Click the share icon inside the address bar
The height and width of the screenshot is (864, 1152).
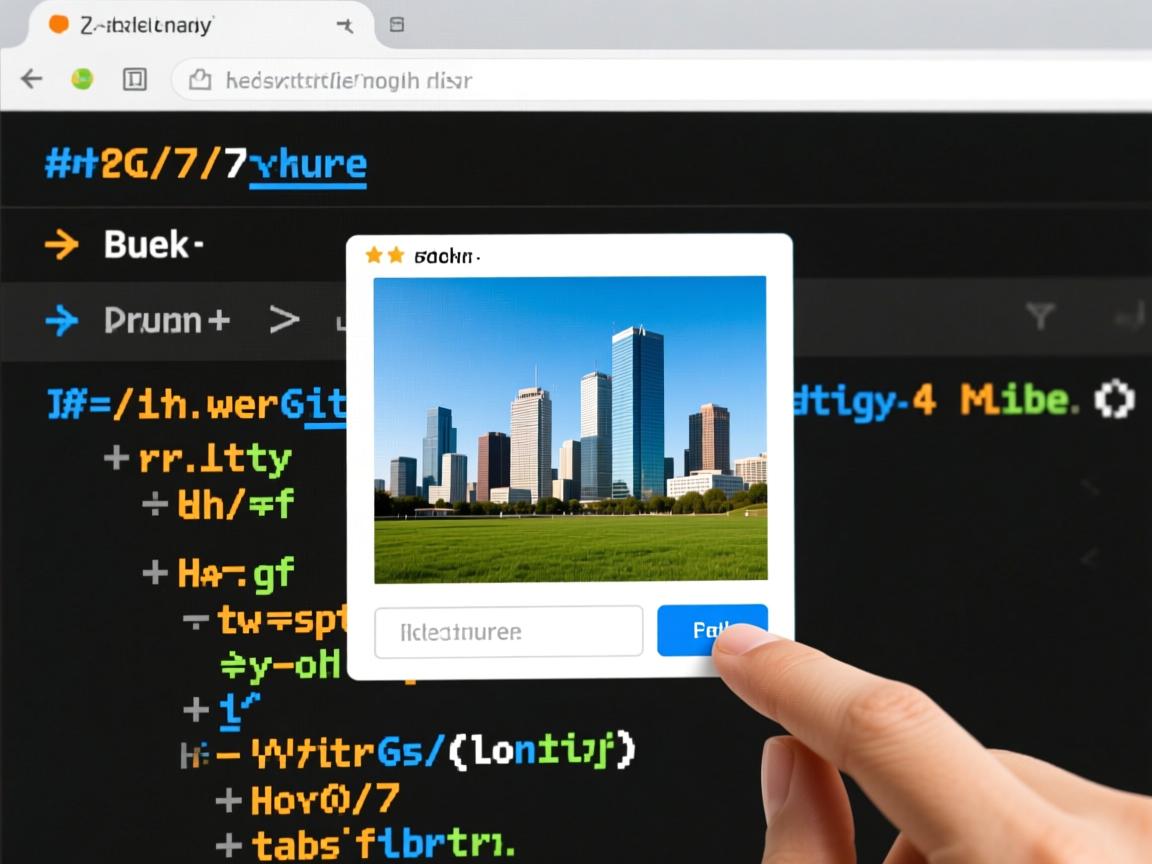coord(201,80)
